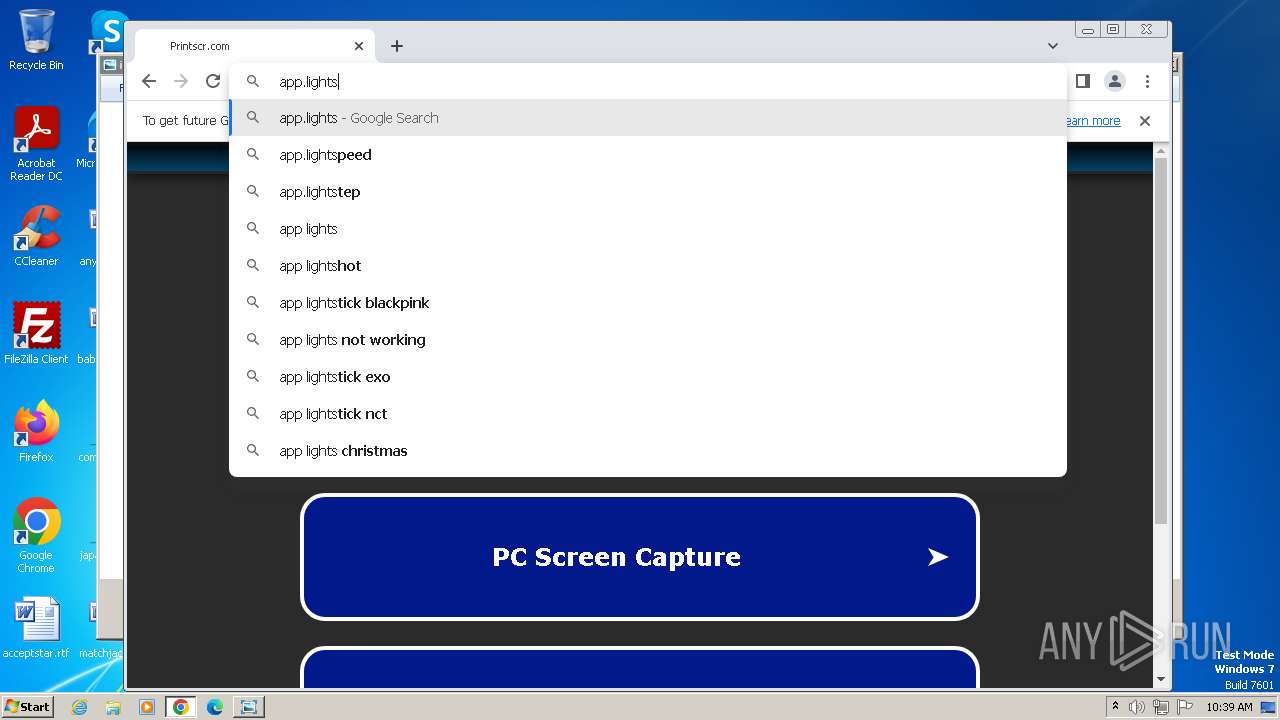
Task: Select 'app lights not working' suggestion
Action: [648, 340]
